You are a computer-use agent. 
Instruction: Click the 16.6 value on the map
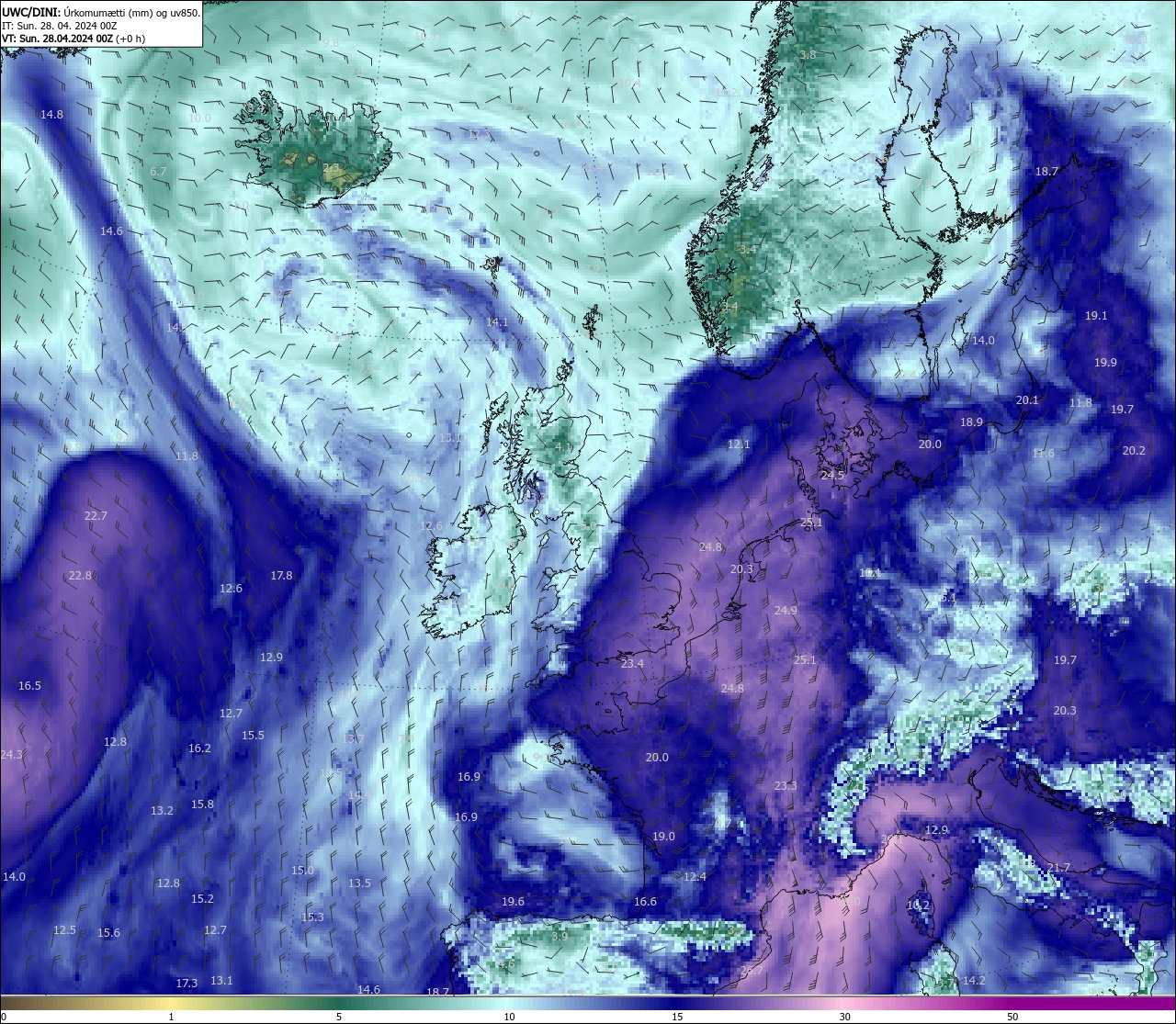coord(645,902)
